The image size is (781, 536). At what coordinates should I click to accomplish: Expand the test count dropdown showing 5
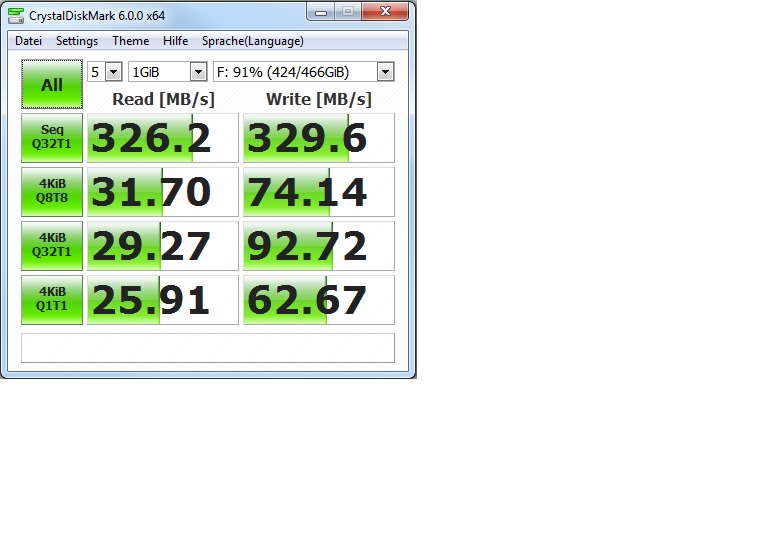pyautogui.click(x=114, y=72)
